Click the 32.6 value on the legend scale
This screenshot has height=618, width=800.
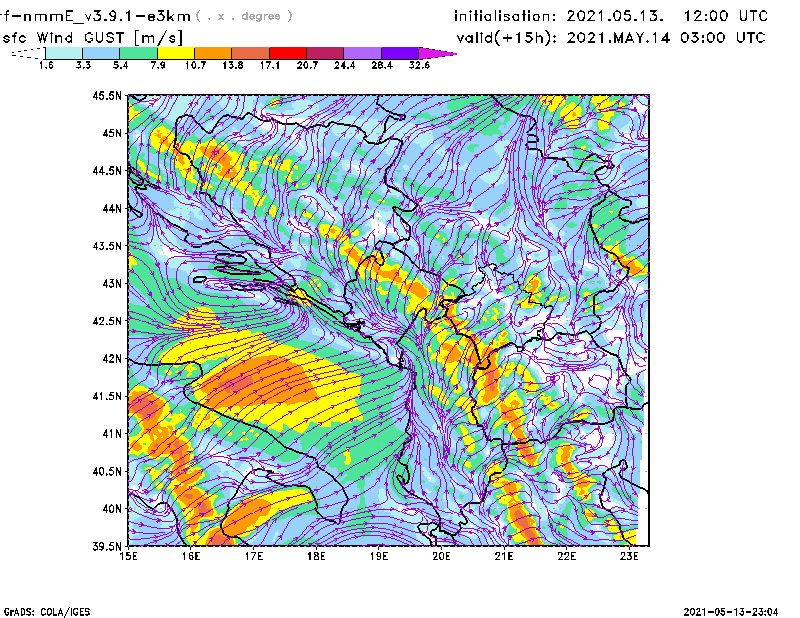[419, 65]
